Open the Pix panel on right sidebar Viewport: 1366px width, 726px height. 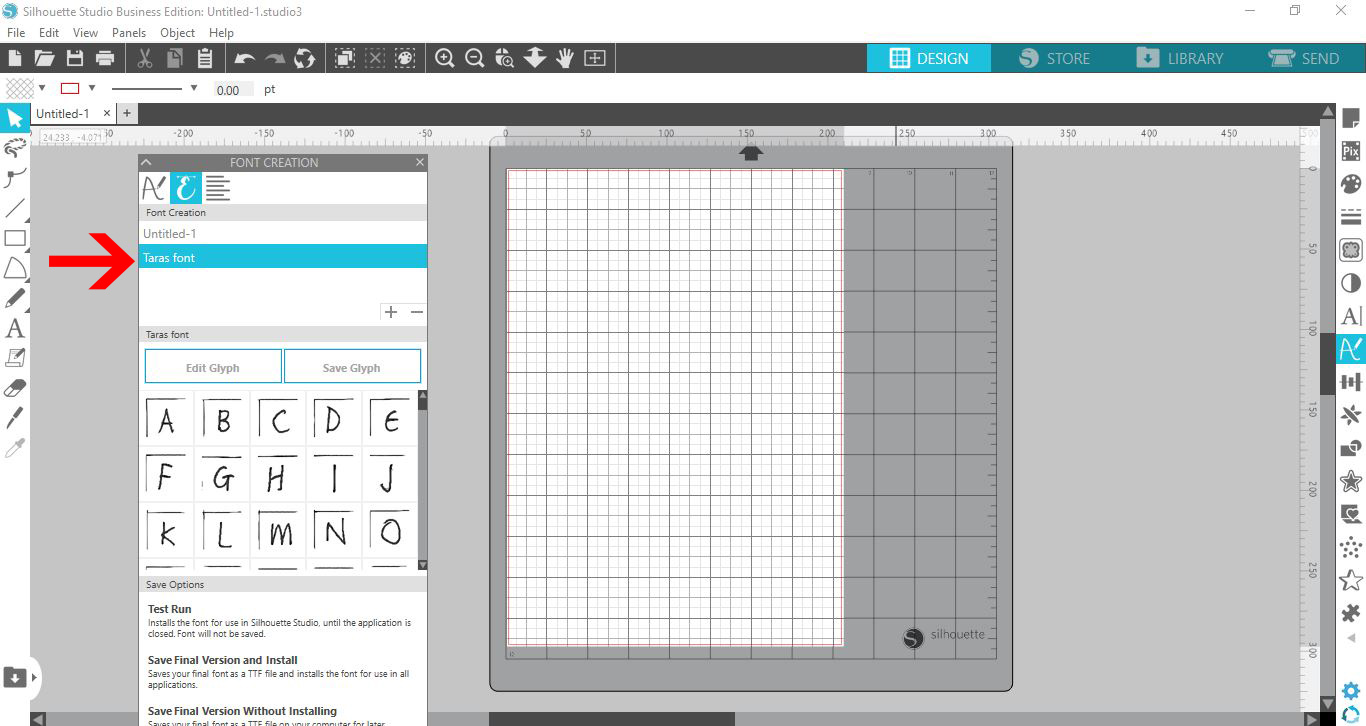(1351, 151)
